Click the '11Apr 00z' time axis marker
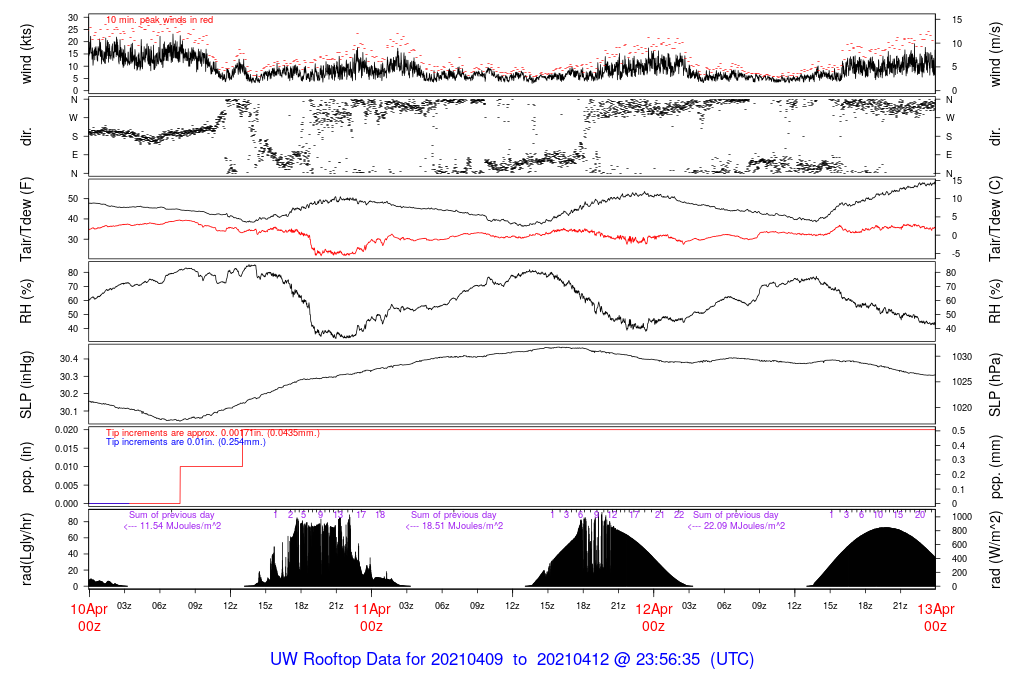Image resolution: width=1024 pixels, height=700 pixels. click(x=372, y=618)
